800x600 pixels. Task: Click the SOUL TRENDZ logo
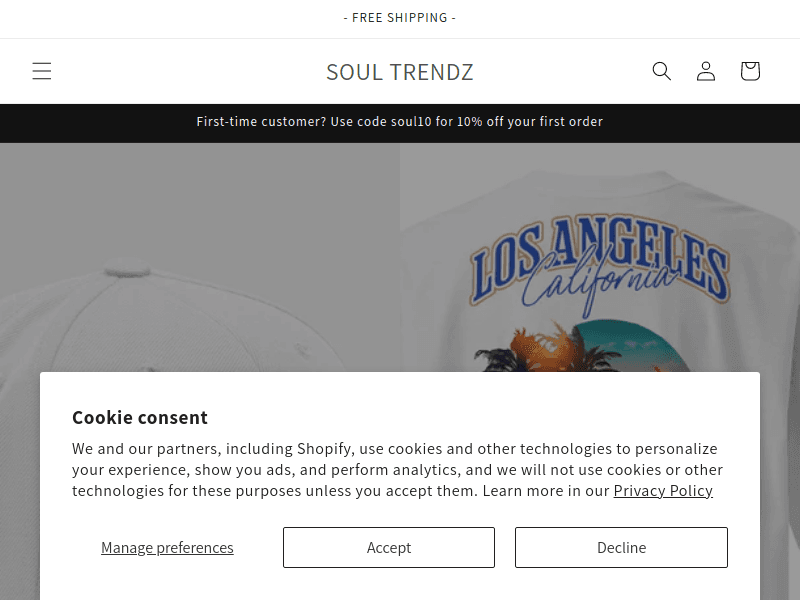(399, 71)
